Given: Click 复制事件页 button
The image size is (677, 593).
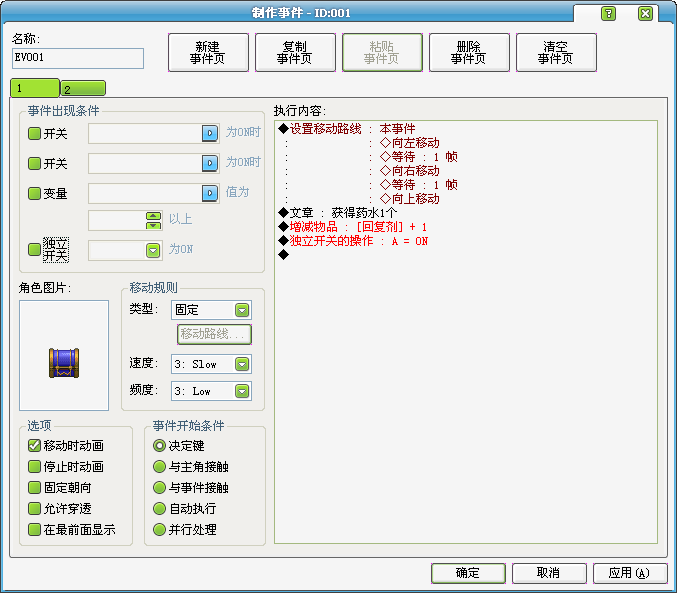Looking at the screenshot, I should (x=295, y=52).
